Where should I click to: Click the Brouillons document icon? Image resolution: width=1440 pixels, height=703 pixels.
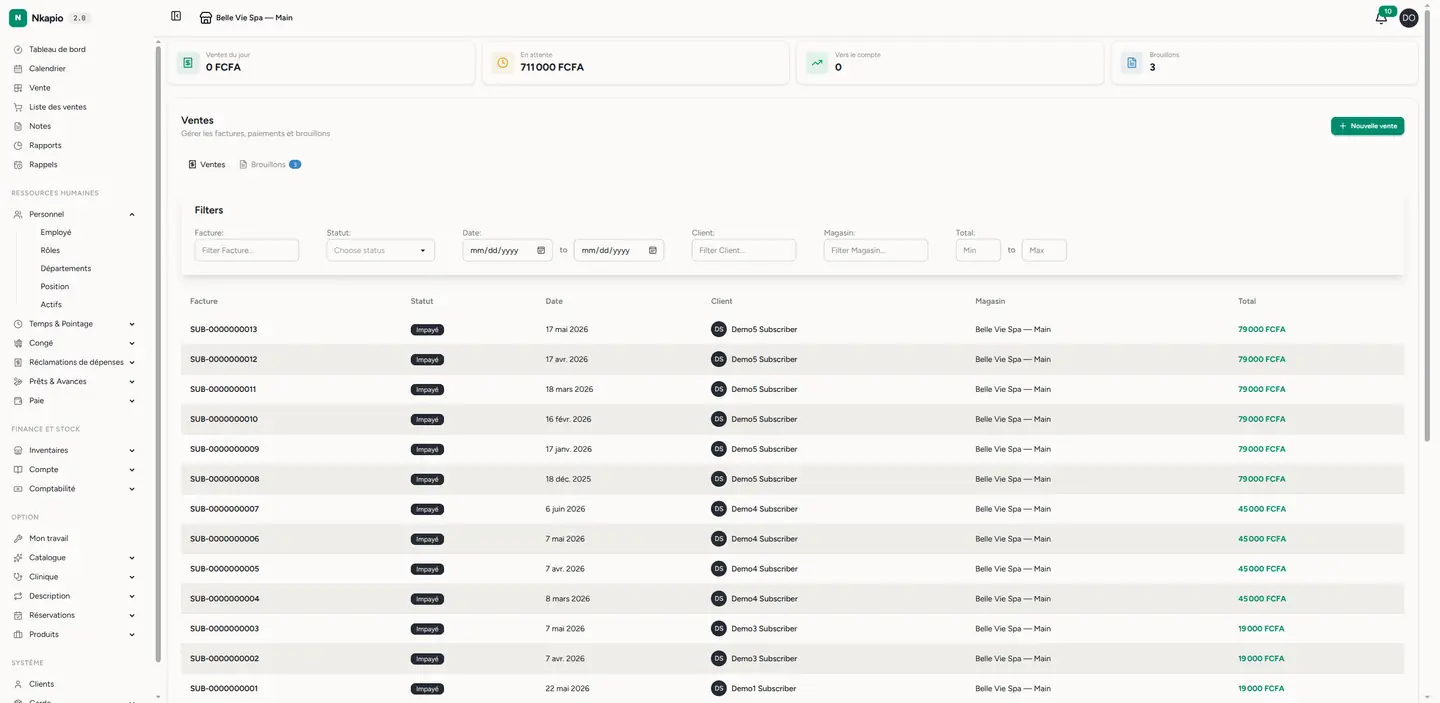(x=1132, y=63)
